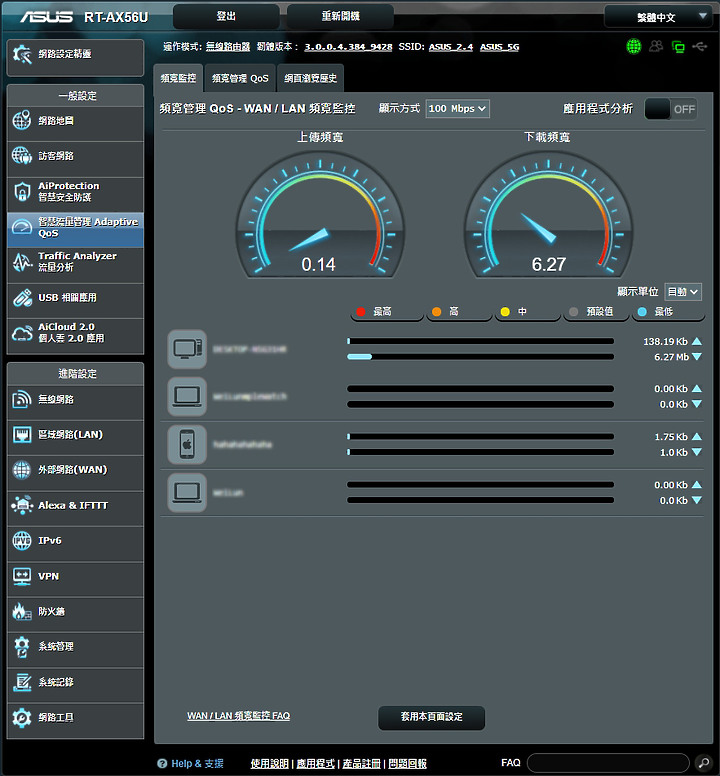Image resolution: width=720 pixels, height=776 pixels.
Task: Click the 1.75 Kb upload value
Action: coord(671,436)
